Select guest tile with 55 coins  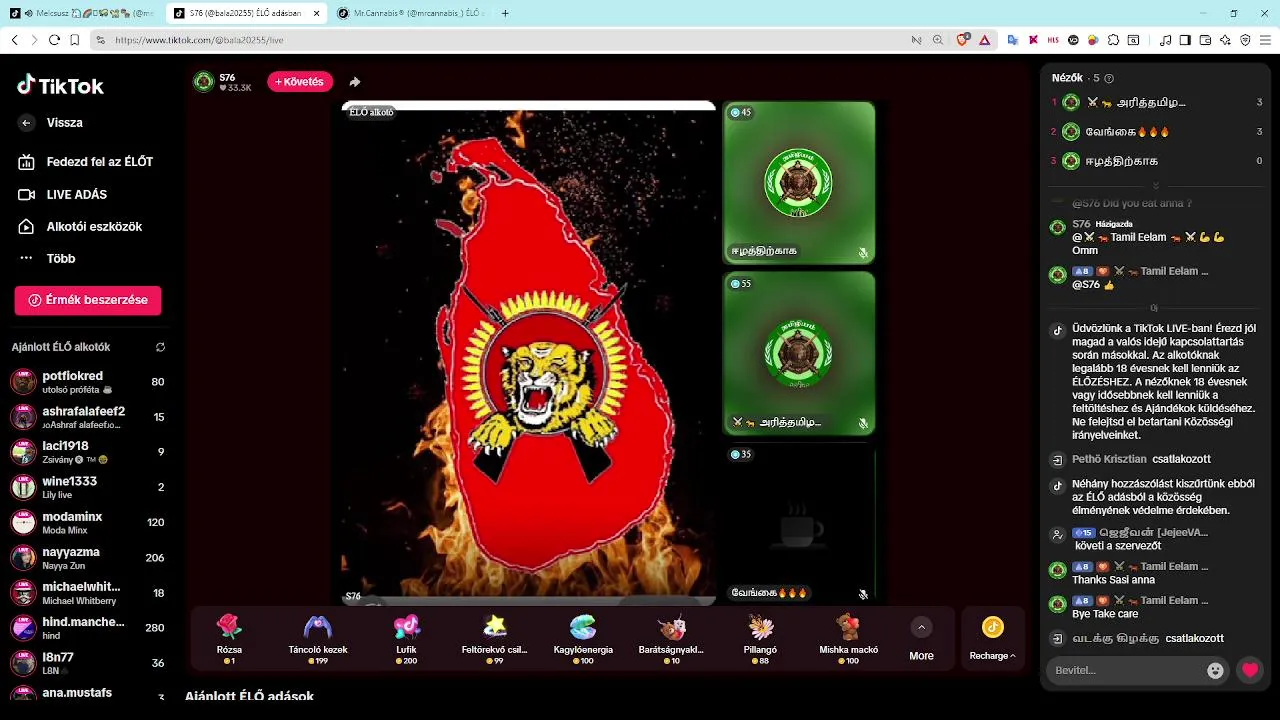point(799,353)
